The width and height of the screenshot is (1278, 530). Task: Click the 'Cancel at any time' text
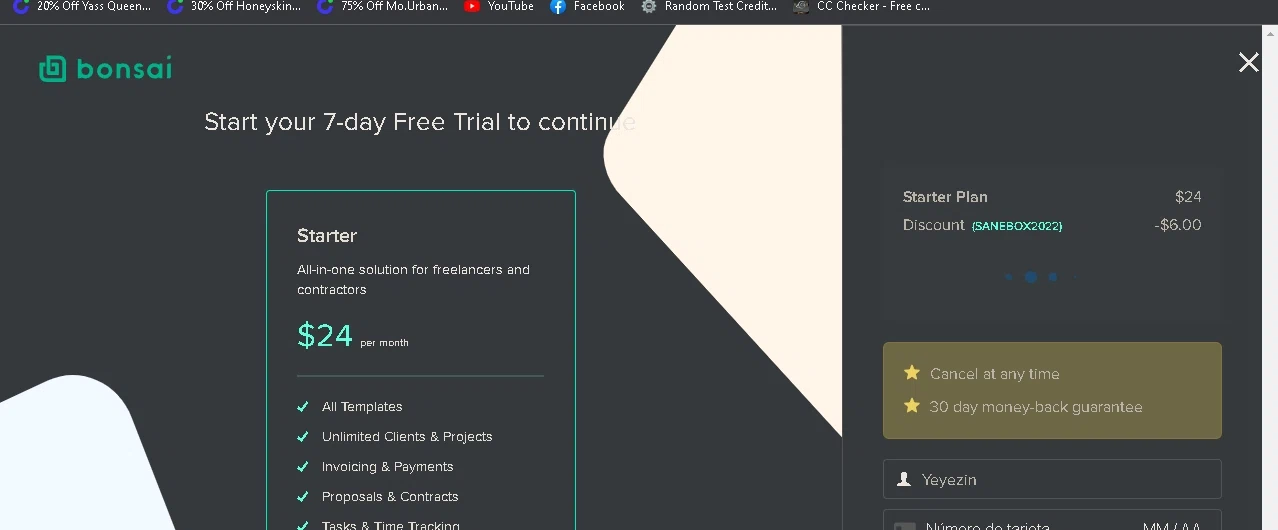[x=994, y=374]
